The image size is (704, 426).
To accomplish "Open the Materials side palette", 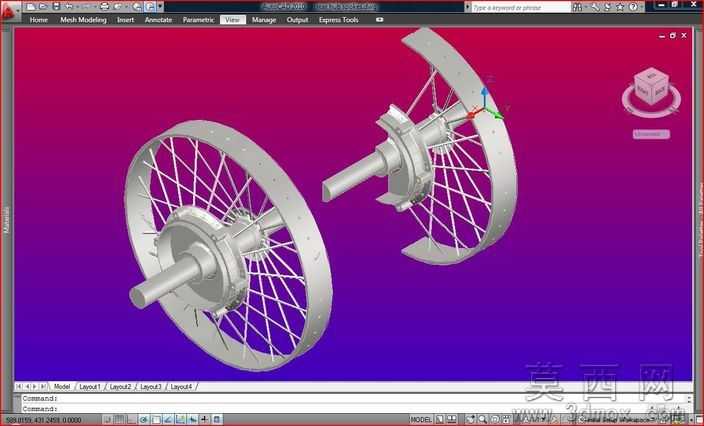I will click(6, 220).
